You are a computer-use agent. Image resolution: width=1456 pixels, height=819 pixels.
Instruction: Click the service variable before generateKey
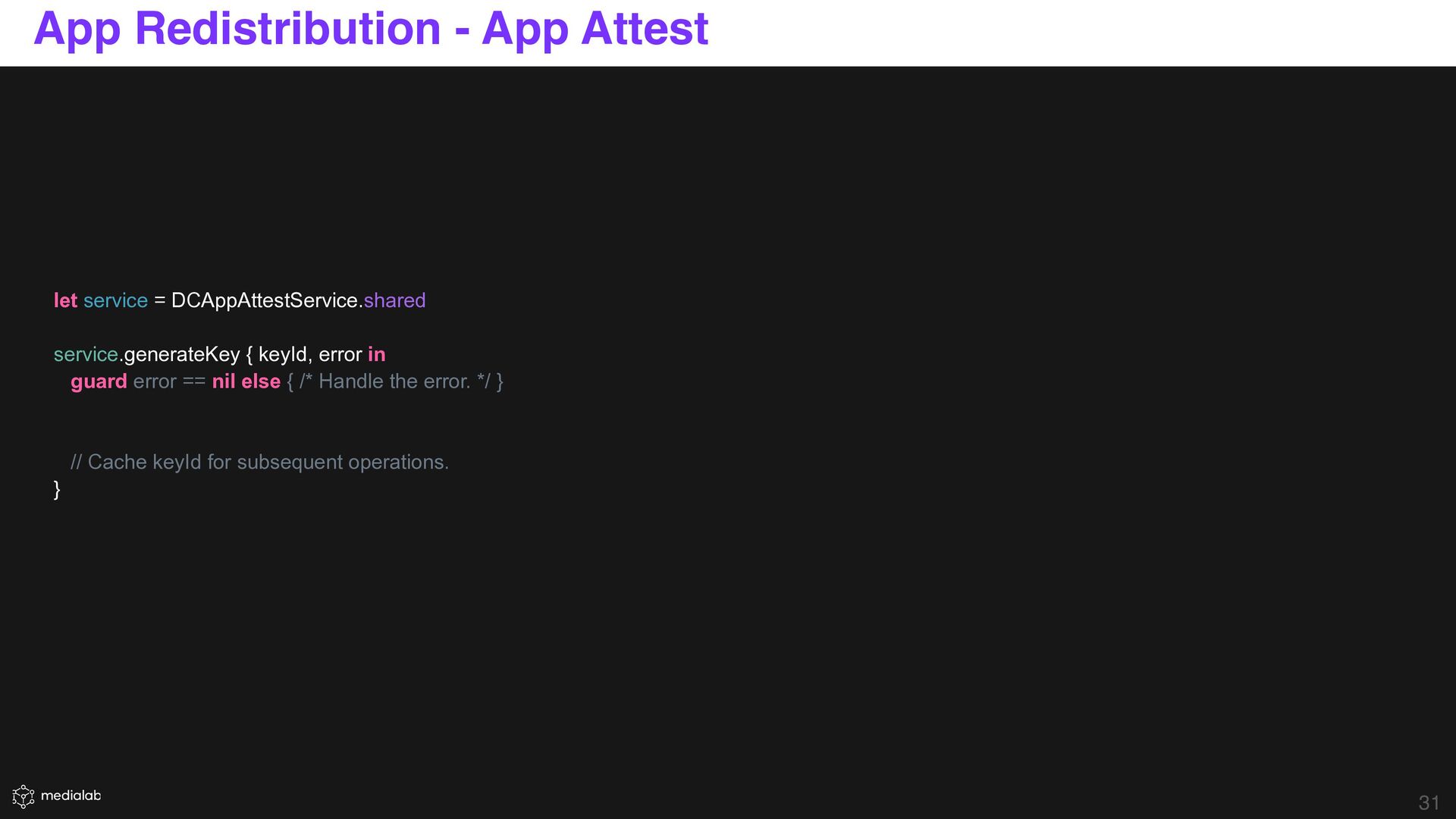pyautogui.click(x=86, y=354)
